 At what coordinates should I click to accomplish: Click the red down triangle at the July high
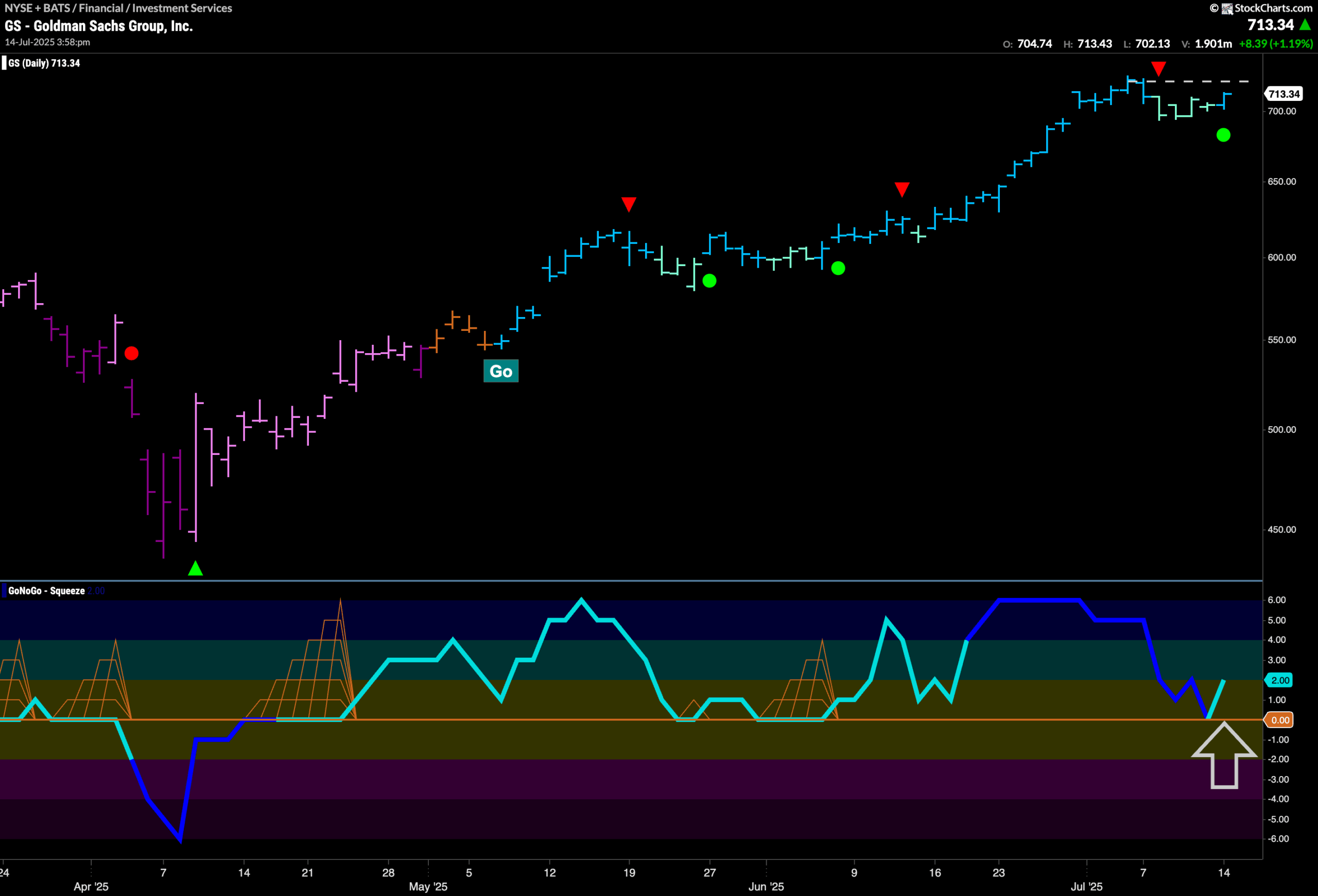click(x=1158, y=69)
